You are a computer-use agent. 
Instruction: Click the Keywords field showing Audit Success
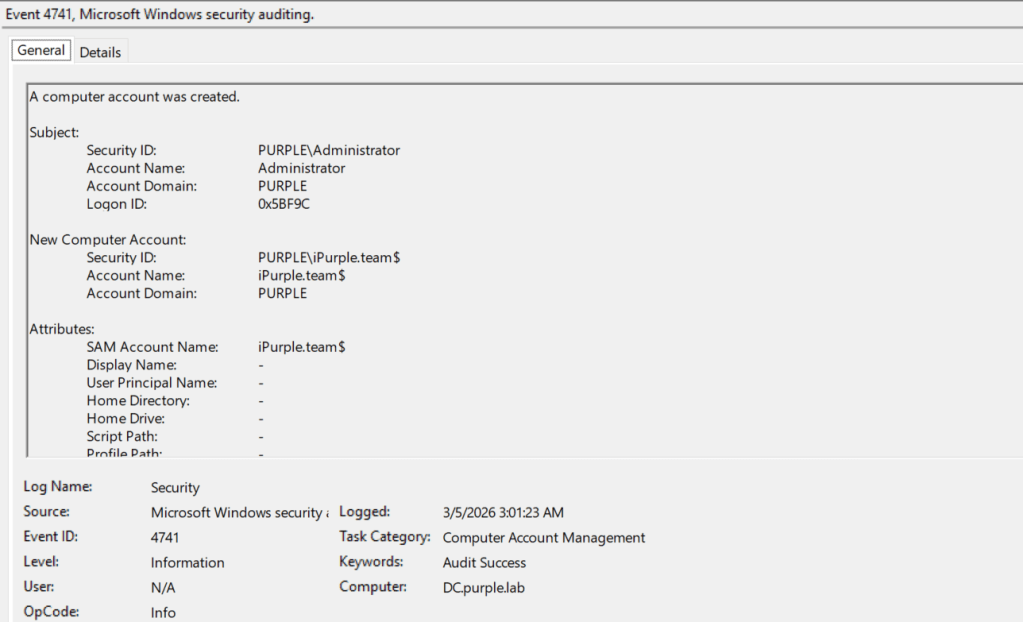pyautogui.click(x=484, y=563)
